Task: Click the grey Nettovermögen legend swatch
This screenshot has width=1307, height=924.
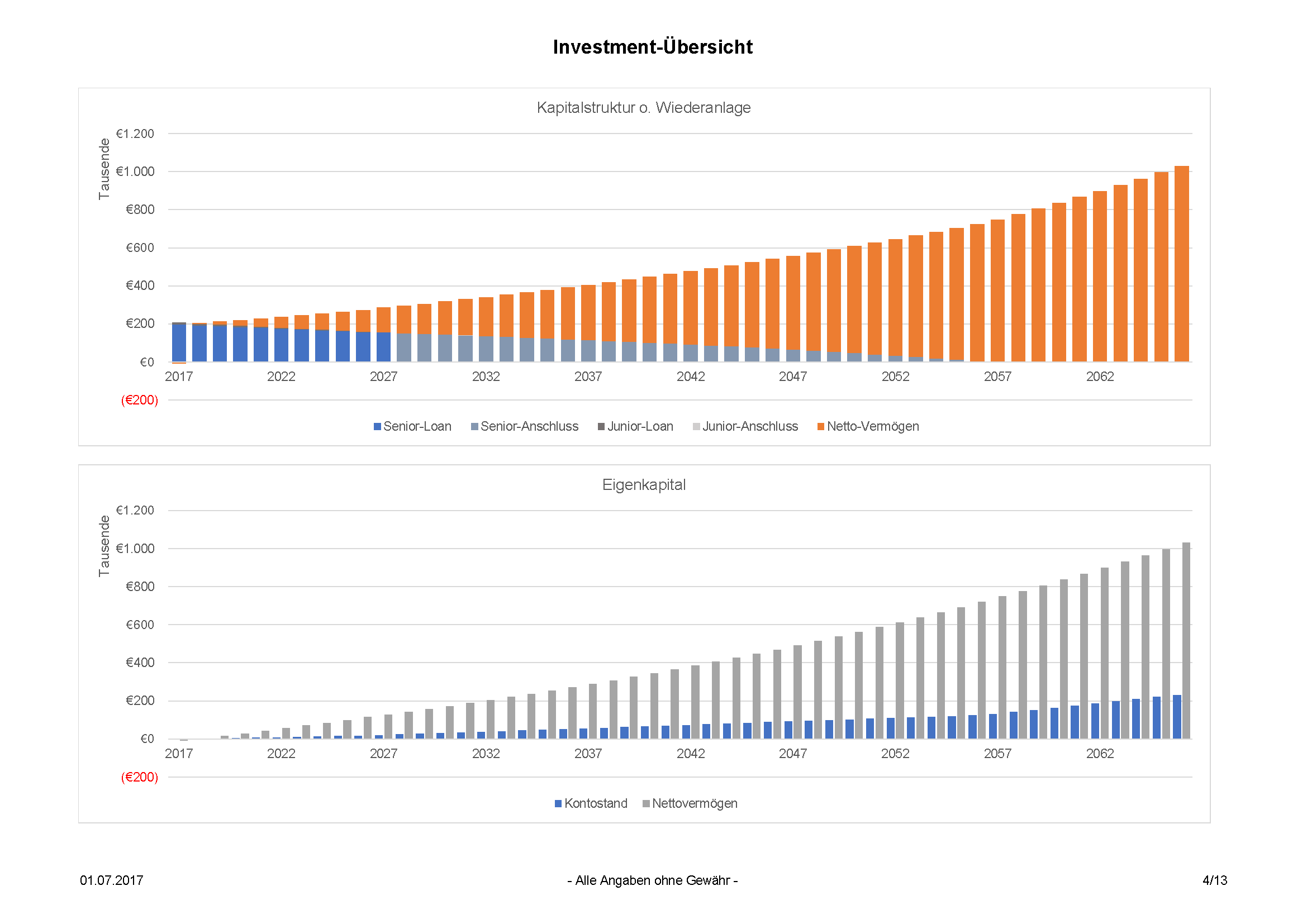Action: 645,804
